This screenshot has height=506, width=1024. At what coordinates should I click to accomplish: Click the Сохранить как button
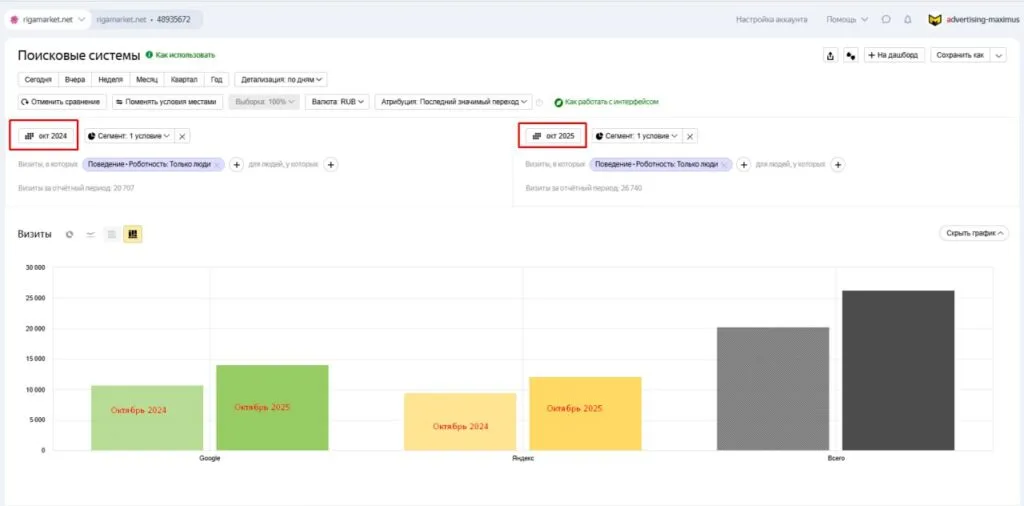tap(960, 55)
